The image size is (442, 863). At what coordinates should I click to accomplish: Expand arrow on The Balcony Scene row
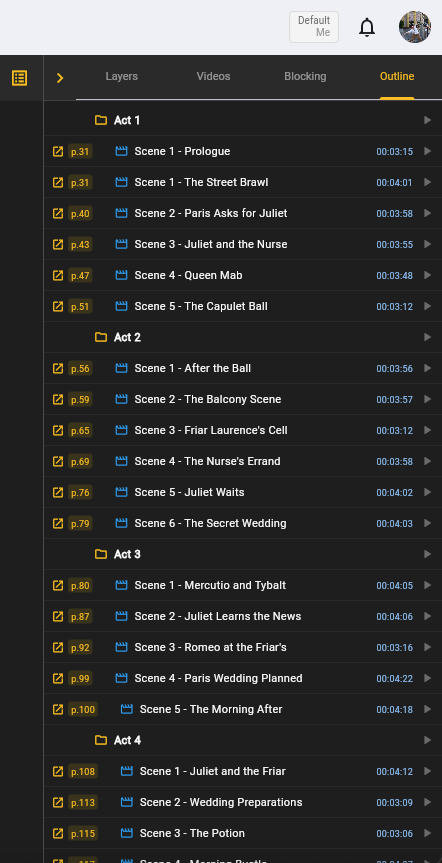[x=427, y=399]
